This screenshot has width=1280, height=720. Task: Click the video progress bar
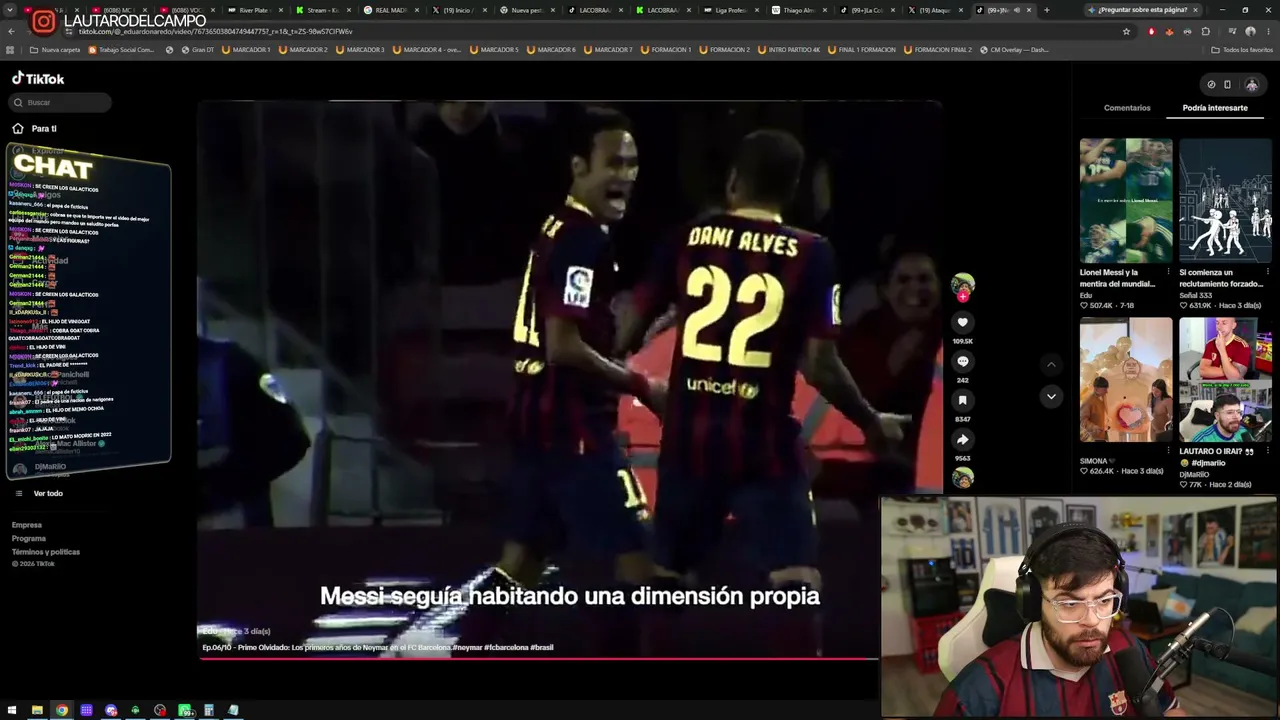538,658
